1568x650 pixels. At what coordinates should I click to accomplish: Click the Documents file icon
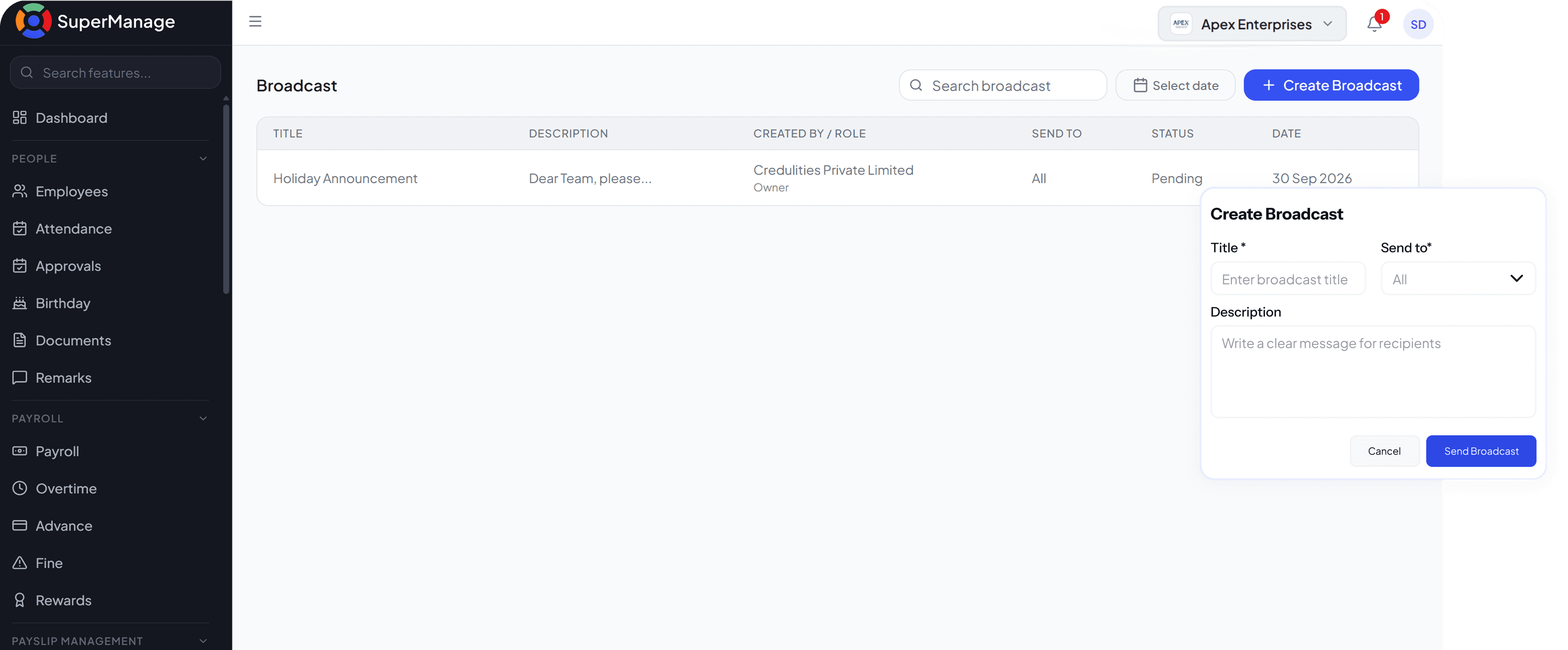(x=20, y=340)
